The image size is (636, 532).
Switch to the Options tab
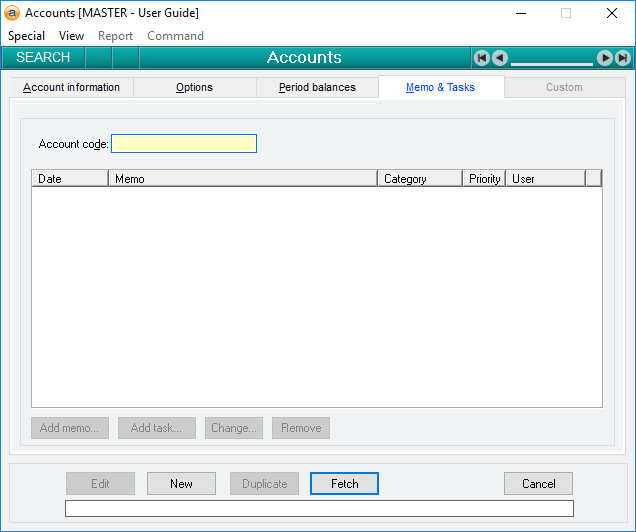pos(194,88)
